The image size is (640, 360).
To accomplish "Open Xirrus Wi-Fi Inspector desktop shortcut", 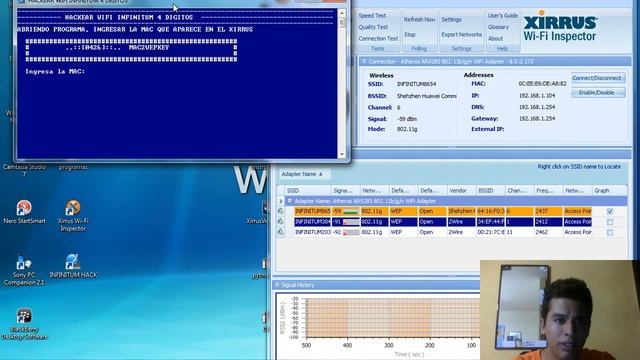I will (73, 216).
